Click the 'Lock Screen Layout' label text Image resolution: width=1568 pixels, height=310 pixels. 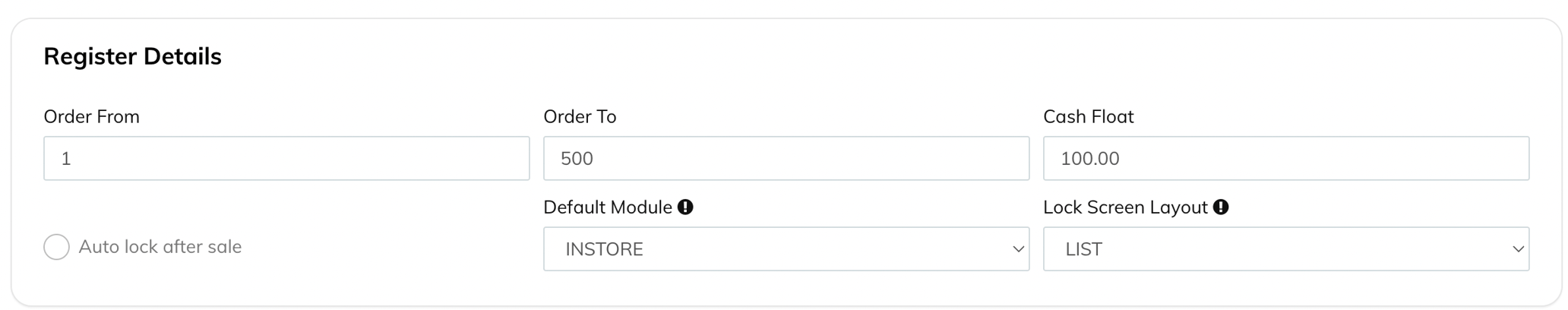click(1125, 207)
